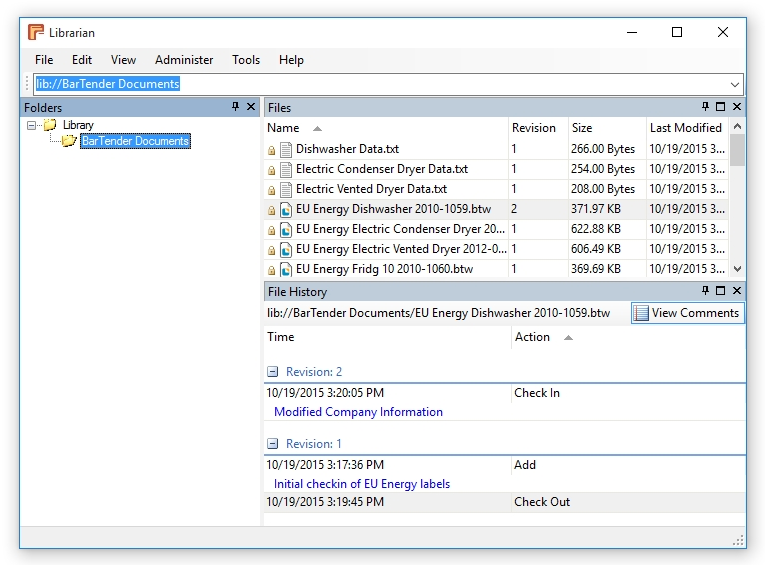Viewport: 765px width, 565px height.
Task: Open the View menu
Action: 123,60
